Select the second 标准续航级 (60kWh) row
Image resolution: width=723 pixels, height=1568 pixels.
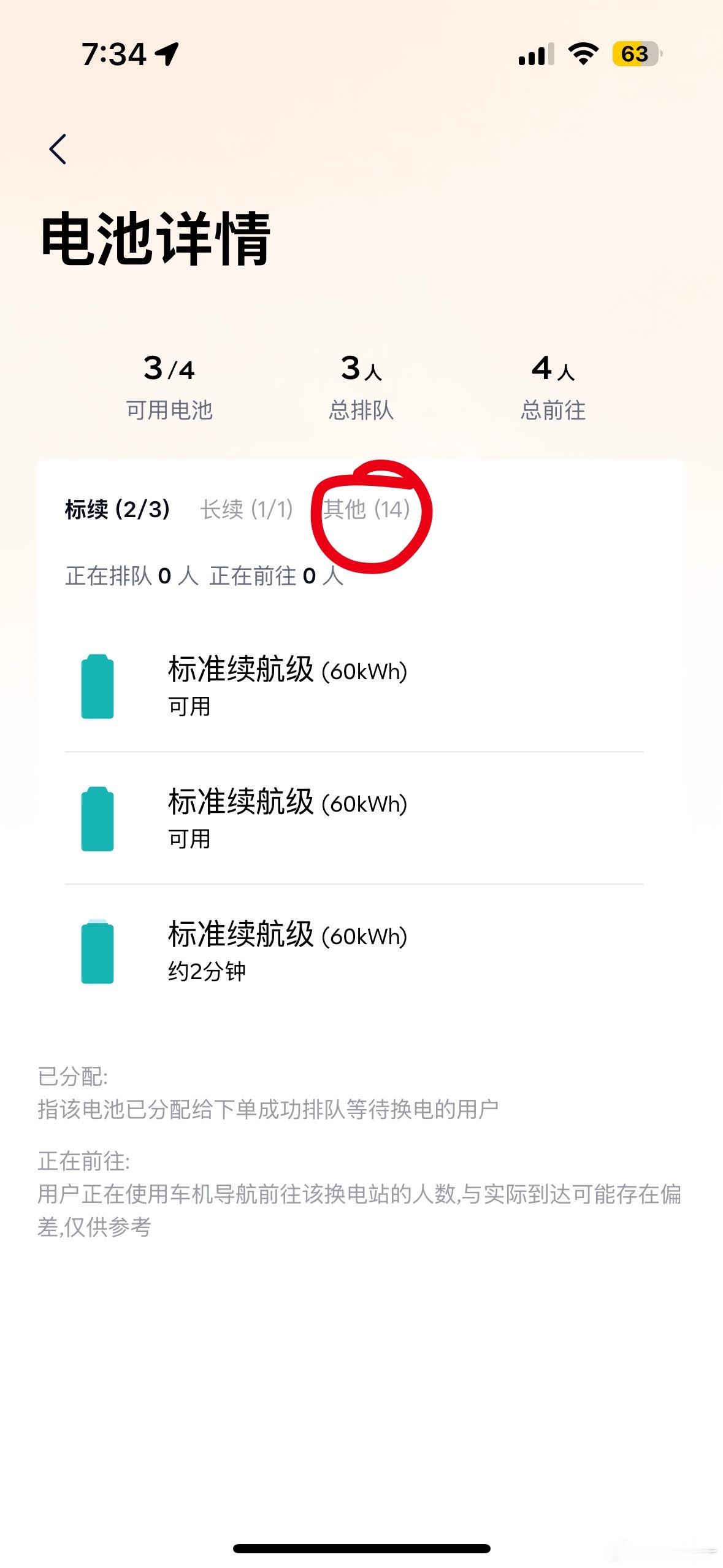354,818
